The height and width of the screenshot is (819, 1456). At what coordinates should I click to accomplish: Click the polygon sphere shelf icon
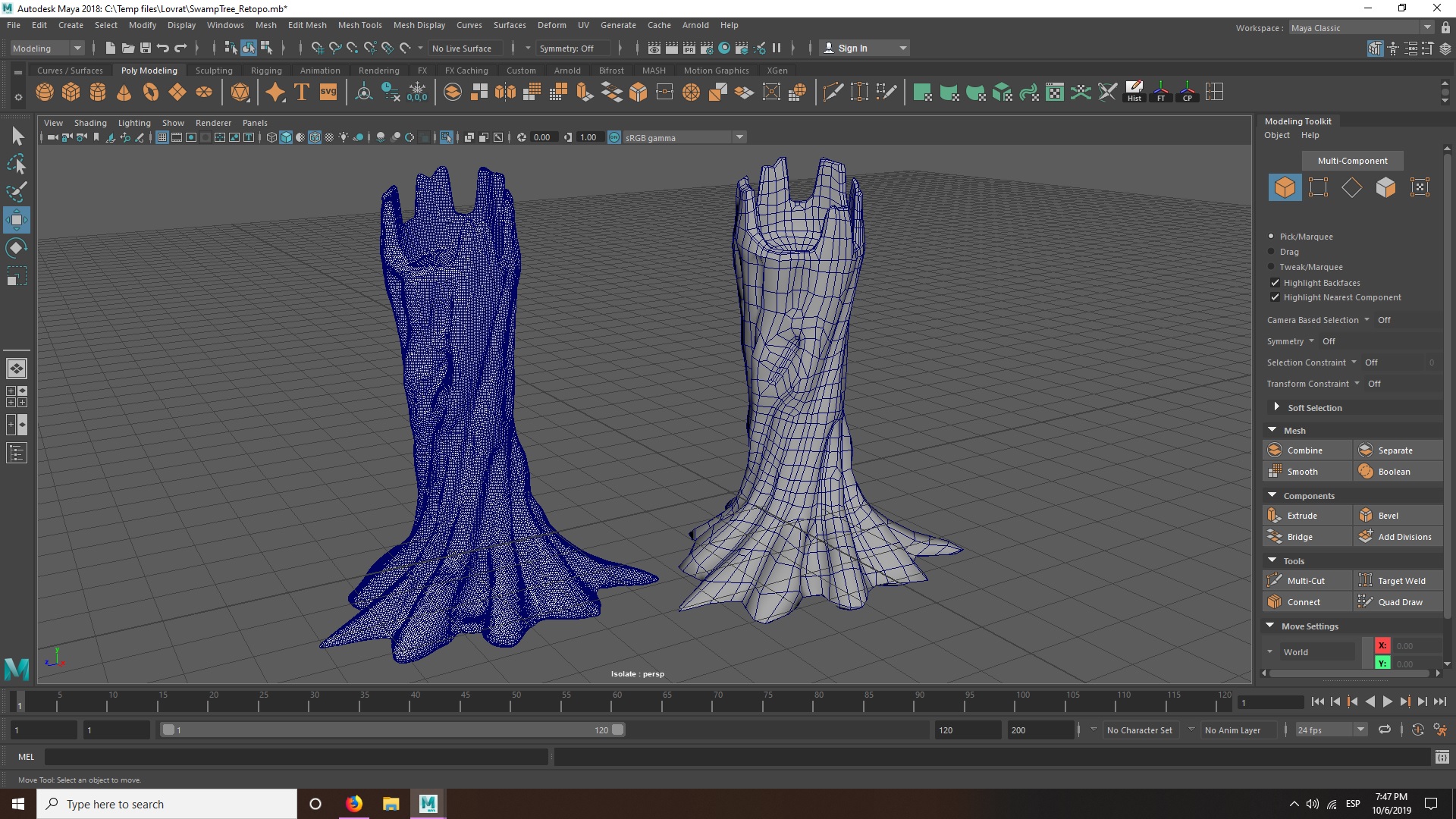(x=45, y=93)
